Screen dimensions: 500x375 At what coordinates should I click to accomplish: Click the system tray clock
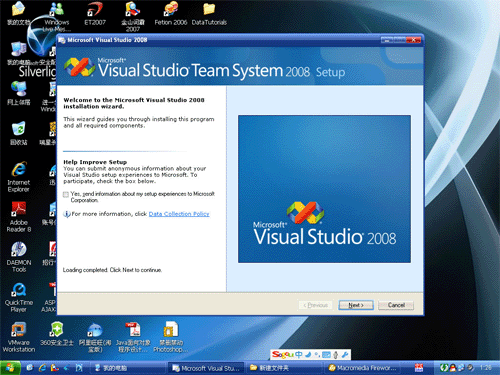coord(486,368)
